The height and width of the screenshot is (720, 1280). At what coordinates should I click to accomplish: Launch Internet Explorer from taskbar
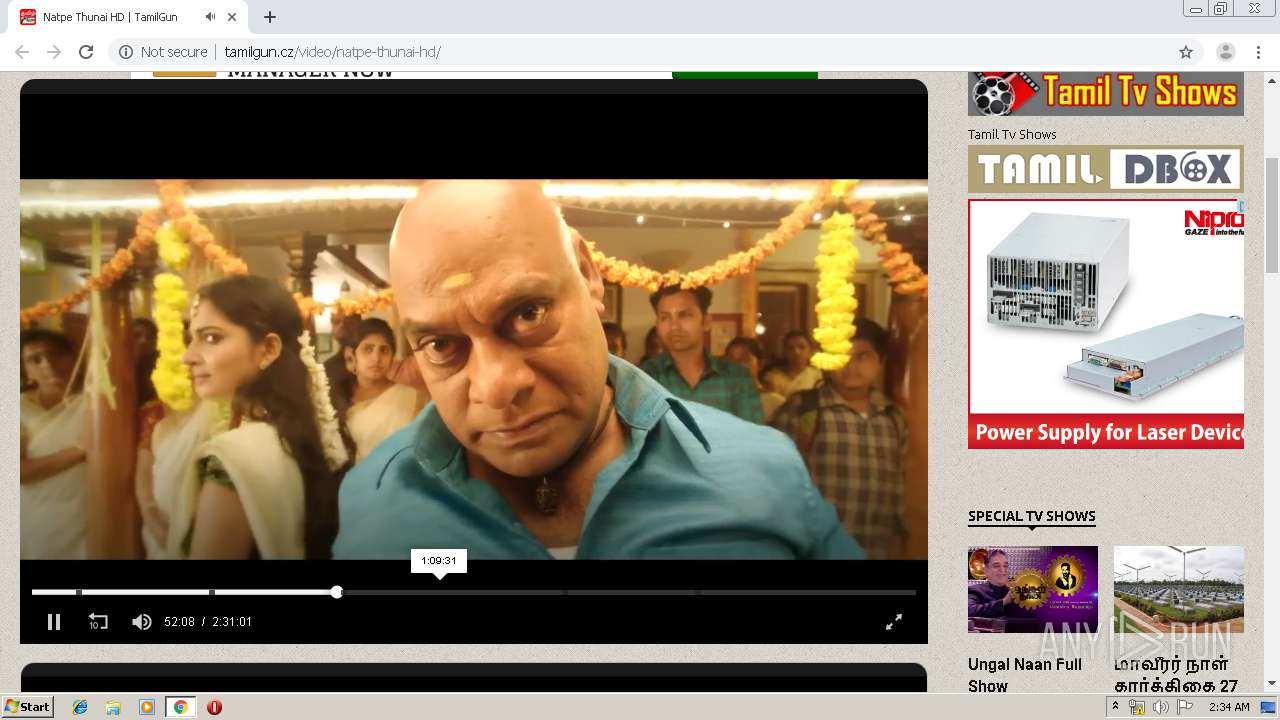coord(80,707)
